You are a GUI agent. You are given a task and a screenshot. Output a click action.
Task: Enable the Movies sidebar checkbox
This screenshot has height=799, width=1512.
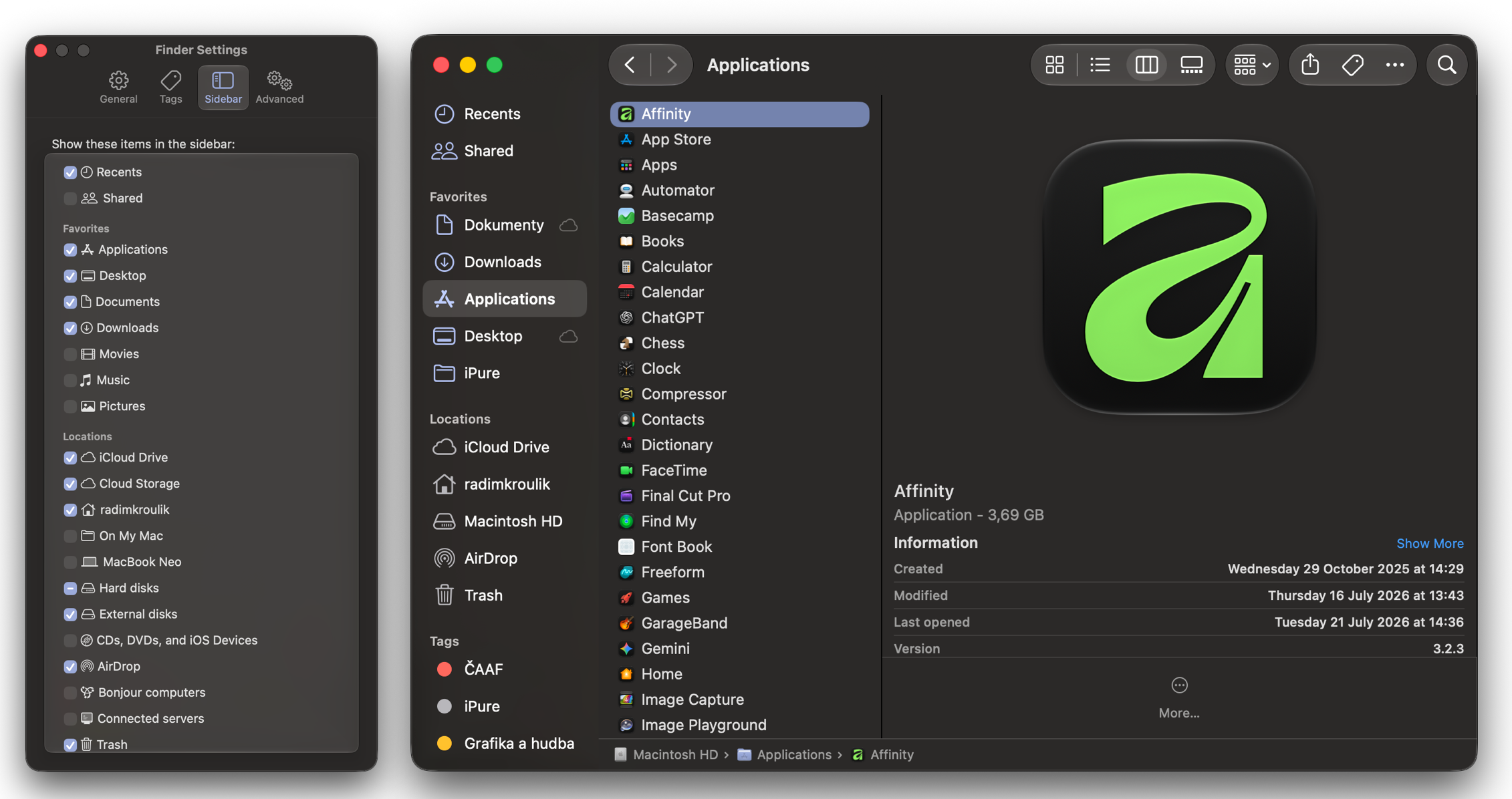70,354
